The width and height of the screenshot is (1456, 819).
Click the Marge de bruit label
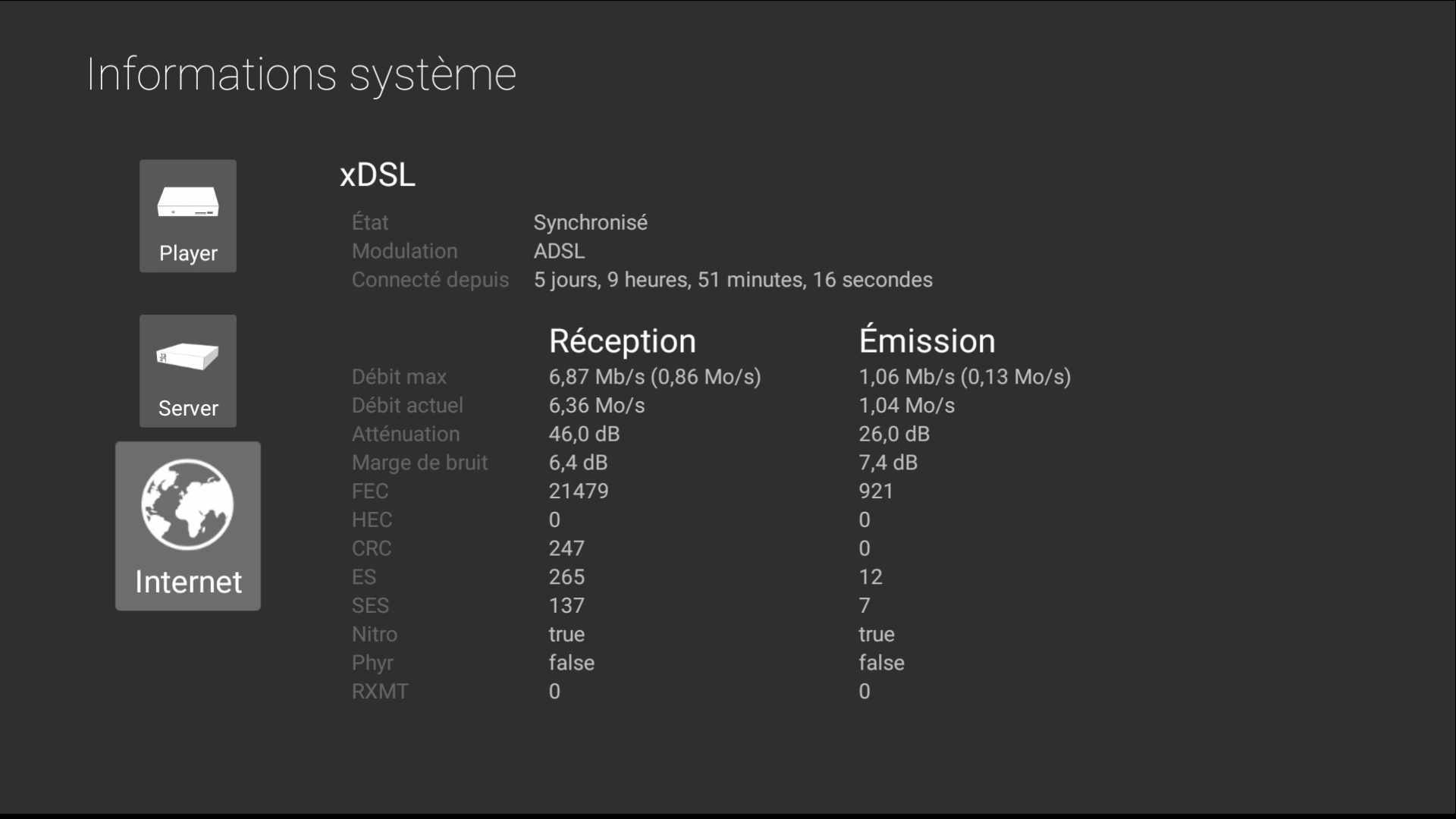tap(419, 463)
